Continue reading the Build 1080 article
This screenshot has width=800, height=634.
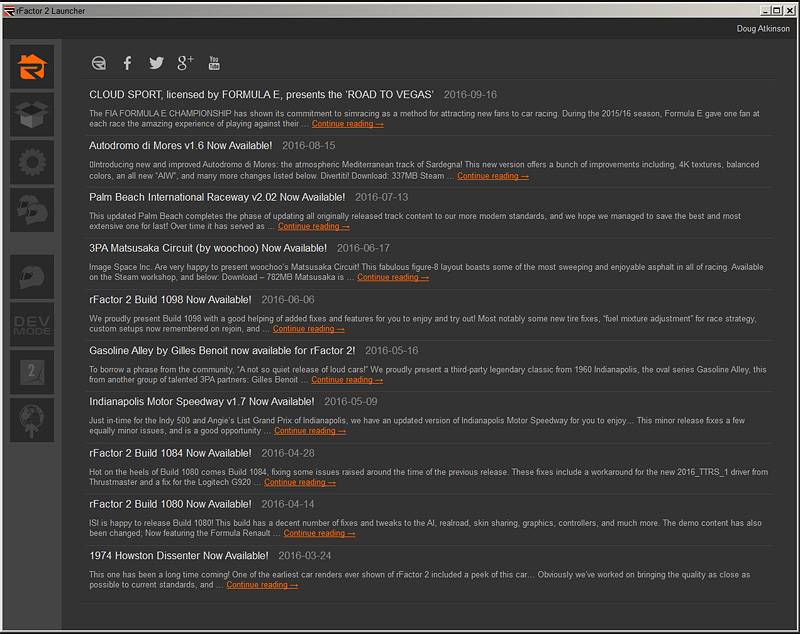319,534
